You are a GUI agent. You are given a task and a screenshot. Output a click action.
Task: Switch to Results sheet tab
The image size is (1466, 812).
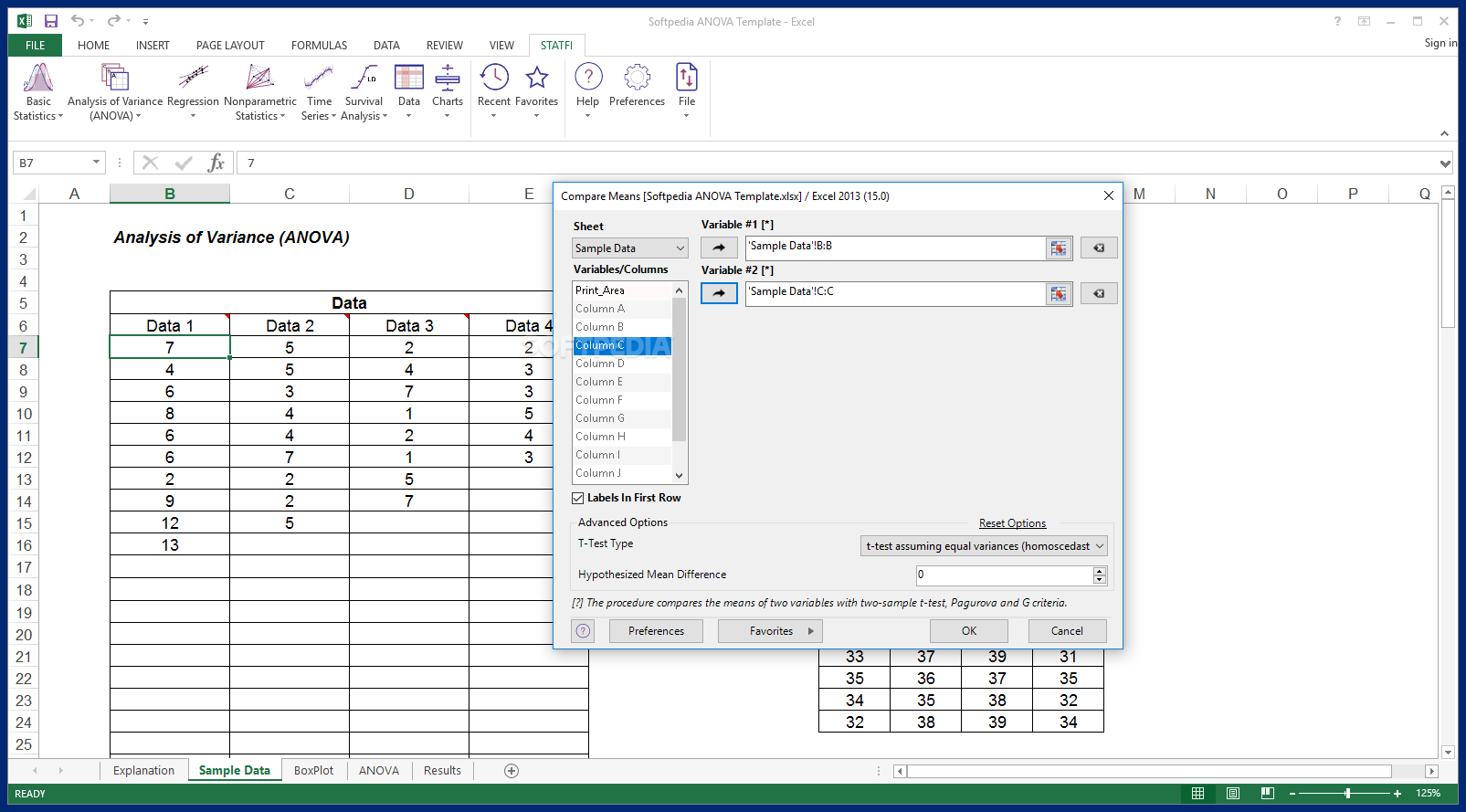pyautogui.click(x=442, y=771)
